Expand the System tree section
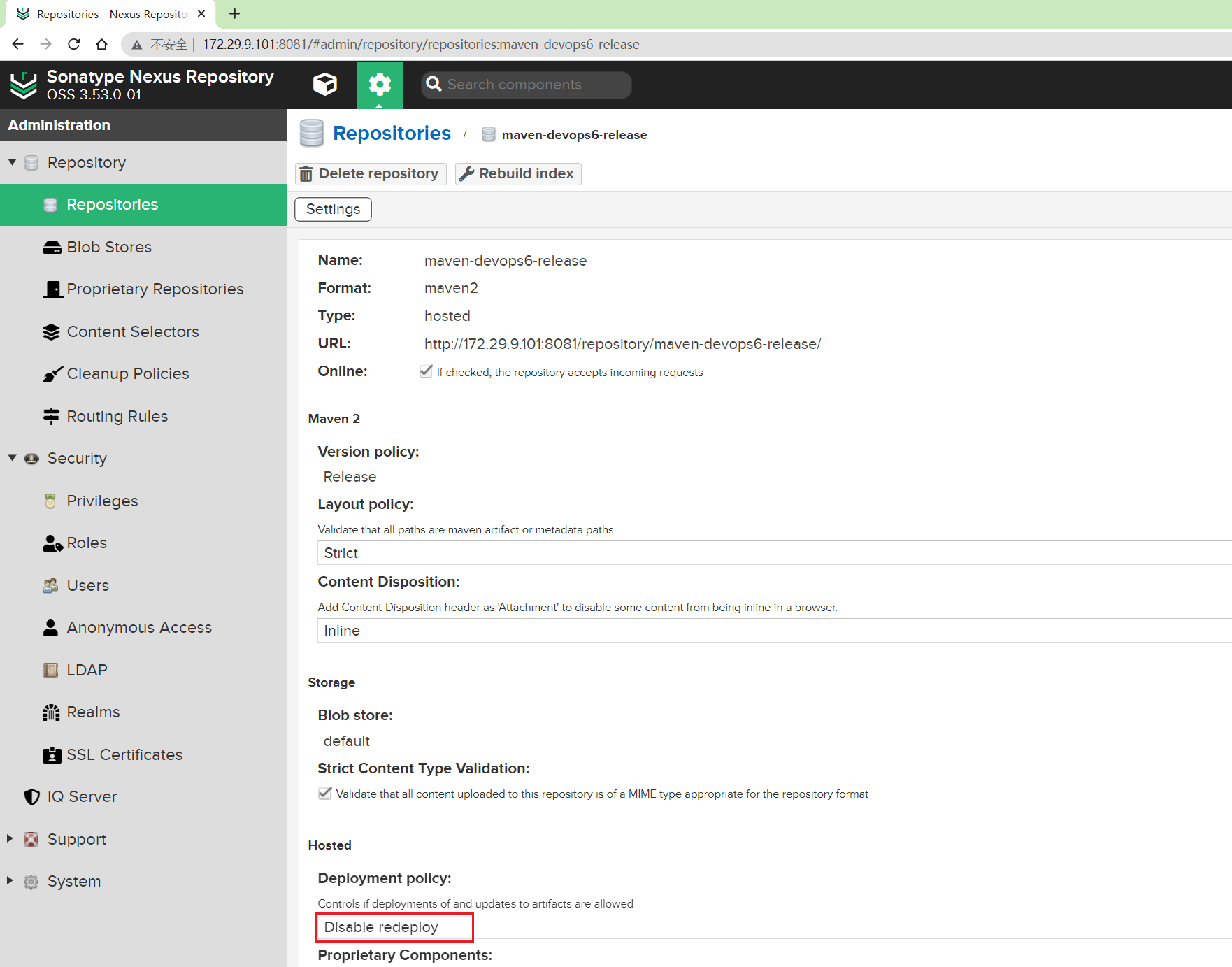The height and width of the screenshot is (967, 1232). (10, 880)
